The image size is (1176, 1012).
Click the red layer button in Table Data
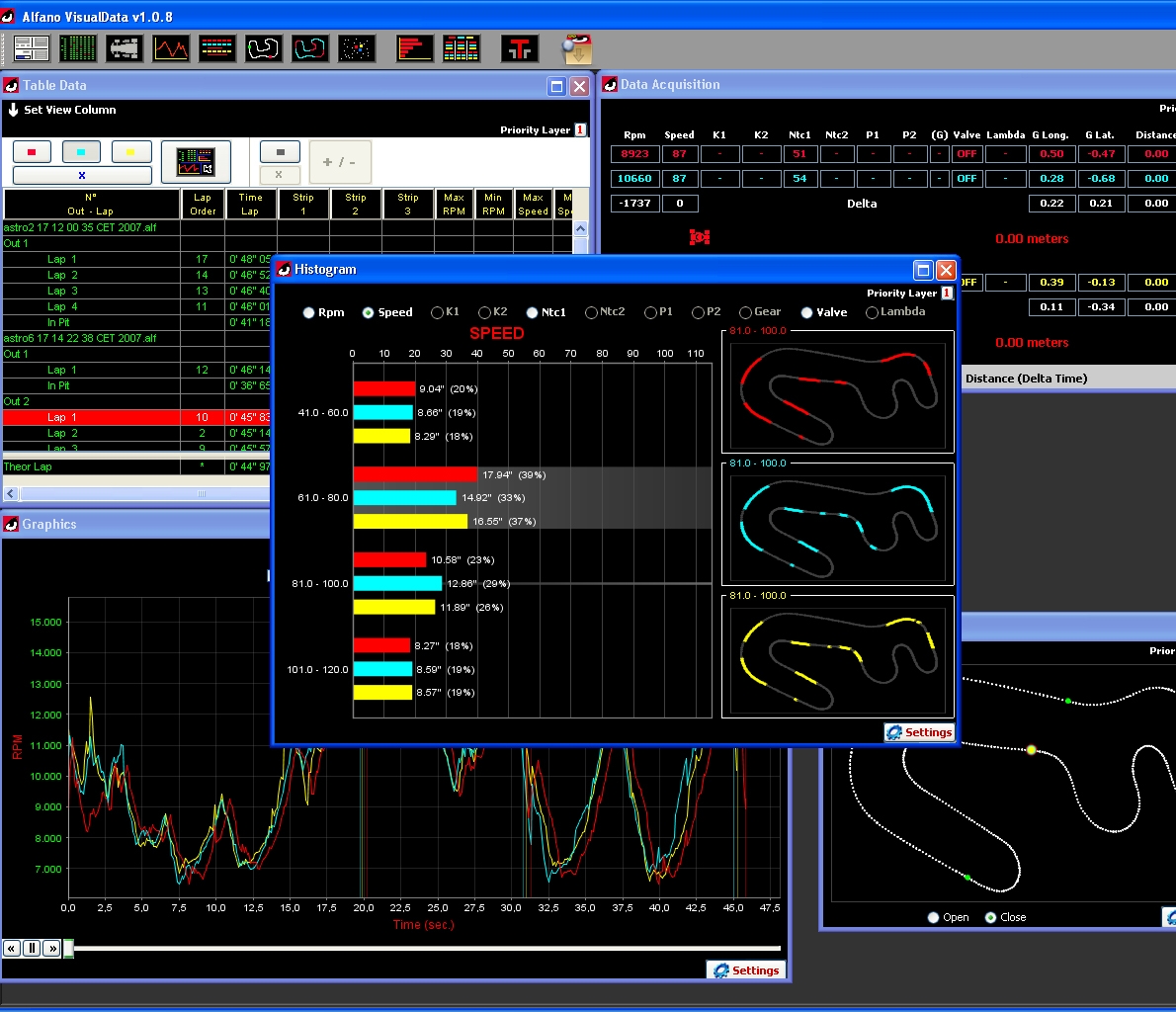click(x=33, y=152)
